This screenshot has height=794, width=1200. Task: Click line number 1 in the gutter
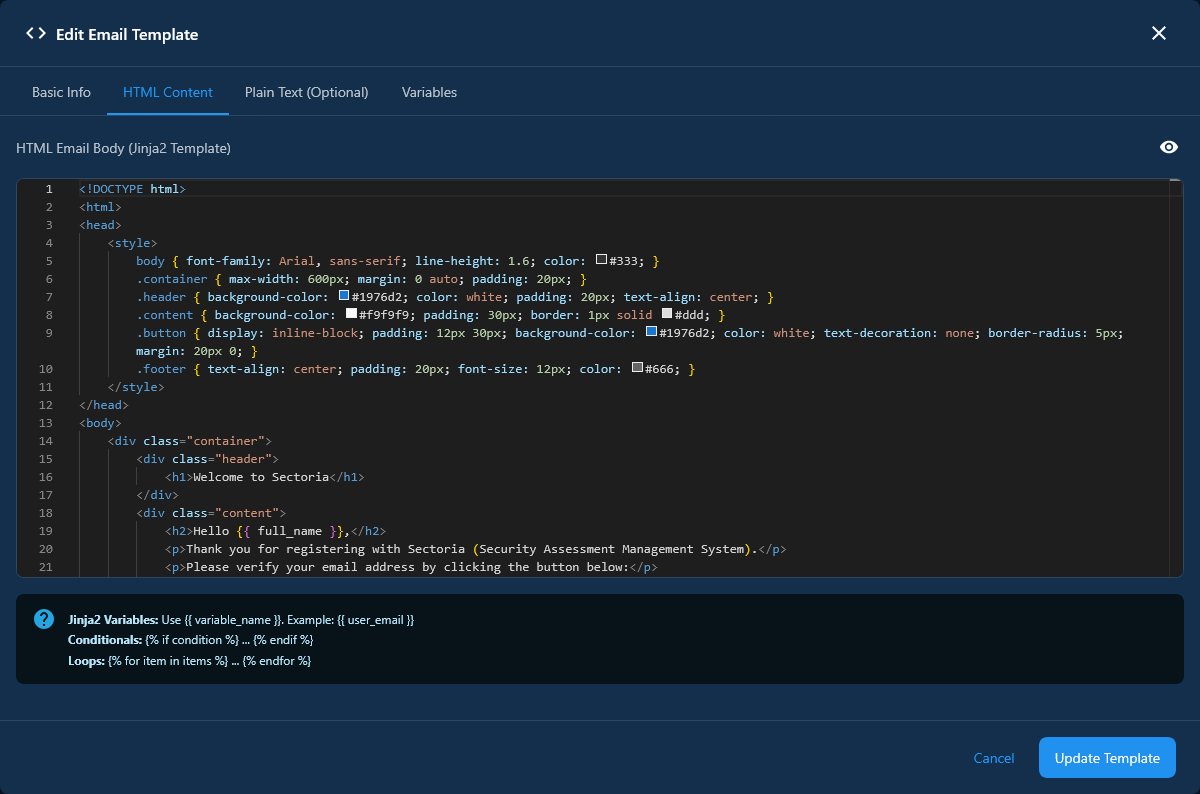tap(49, 188)
